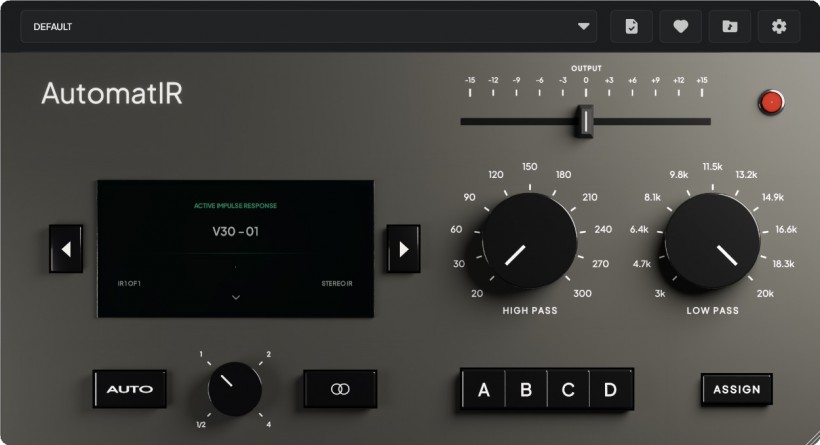Click the OUTPUT slider handle
This screenshot has width=820, height=445.
[x=585, y=121]
